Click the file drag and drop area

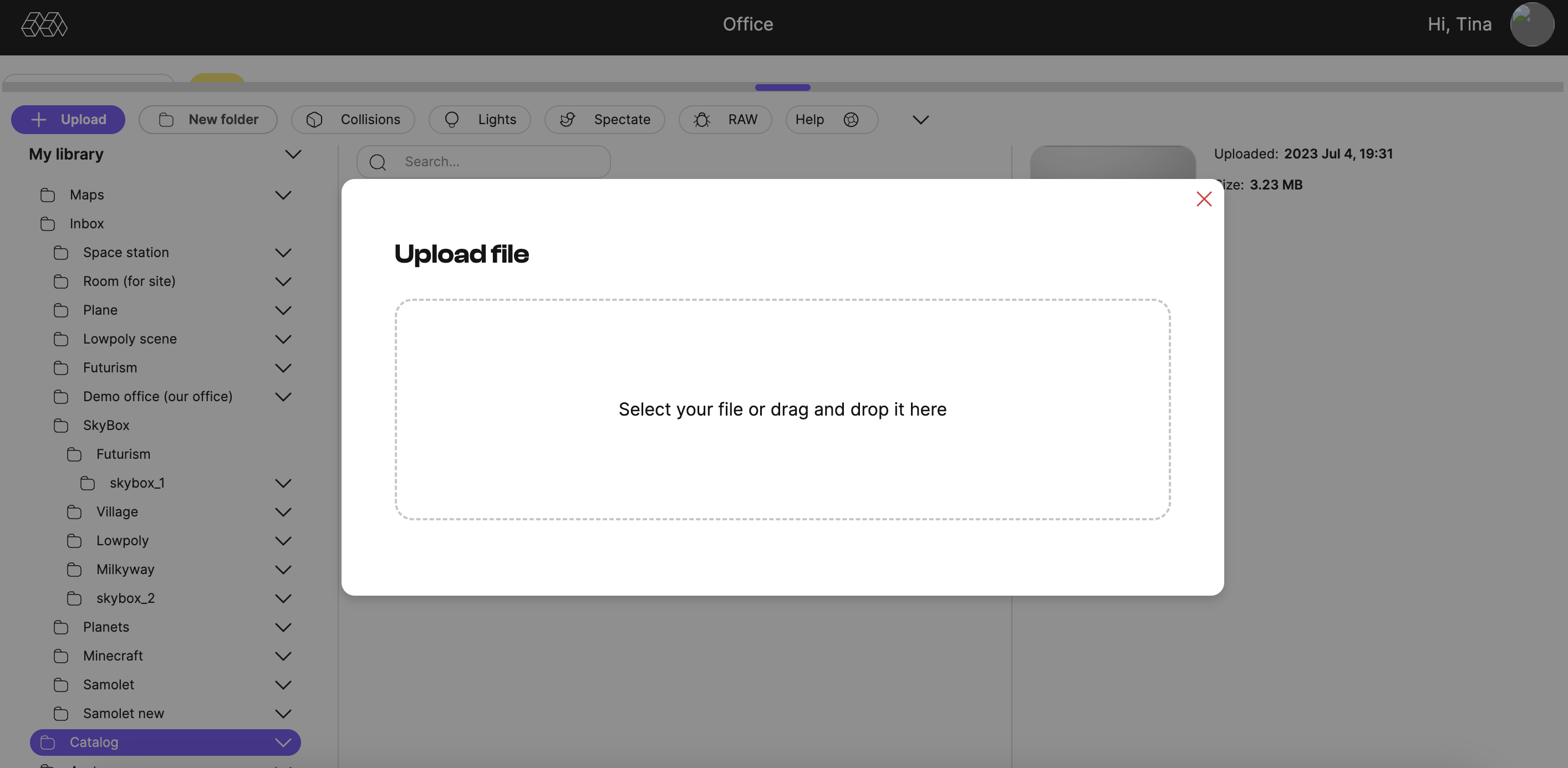[x=782, y=409]
